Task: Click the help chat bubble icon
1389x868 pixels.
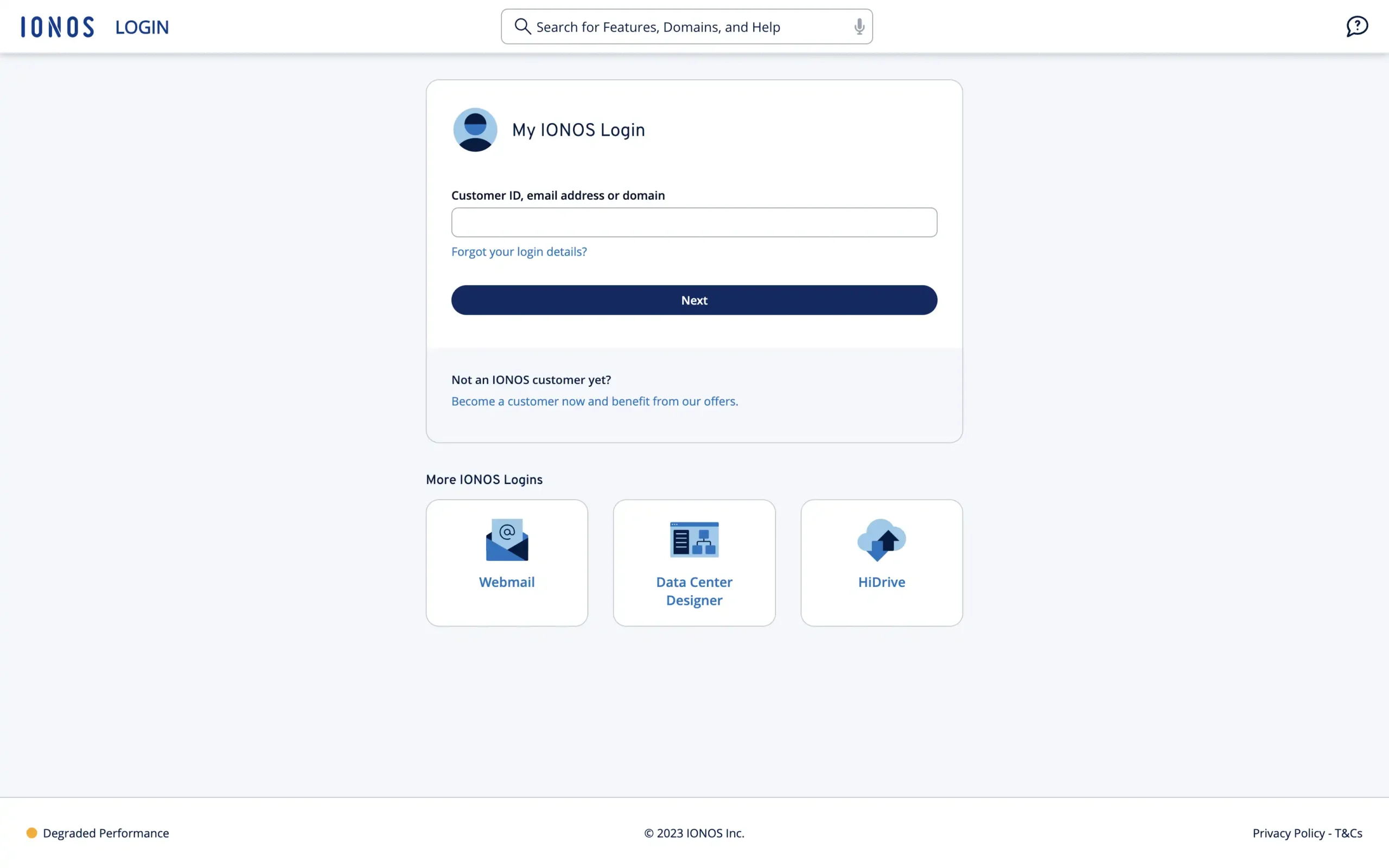Action: [x=1357, y=26]
